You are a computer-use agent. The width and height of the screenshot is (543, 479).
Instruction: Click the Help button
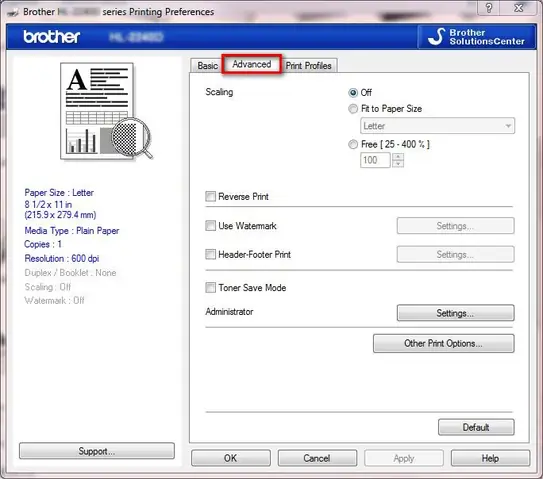coord(490,458)
